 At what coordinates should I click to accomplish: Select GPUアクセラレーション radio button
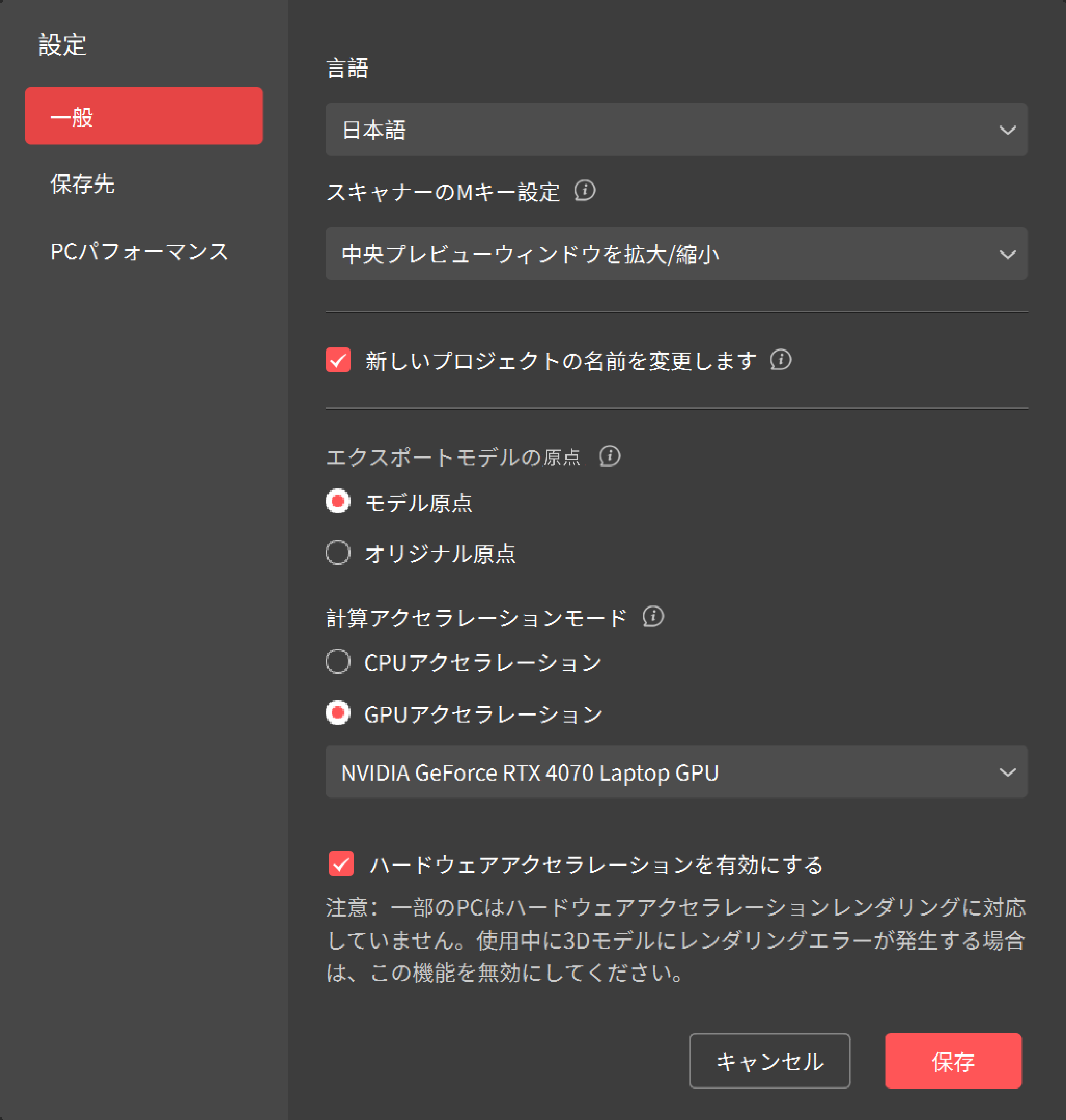pyautogui.click(x=338, y=713)
